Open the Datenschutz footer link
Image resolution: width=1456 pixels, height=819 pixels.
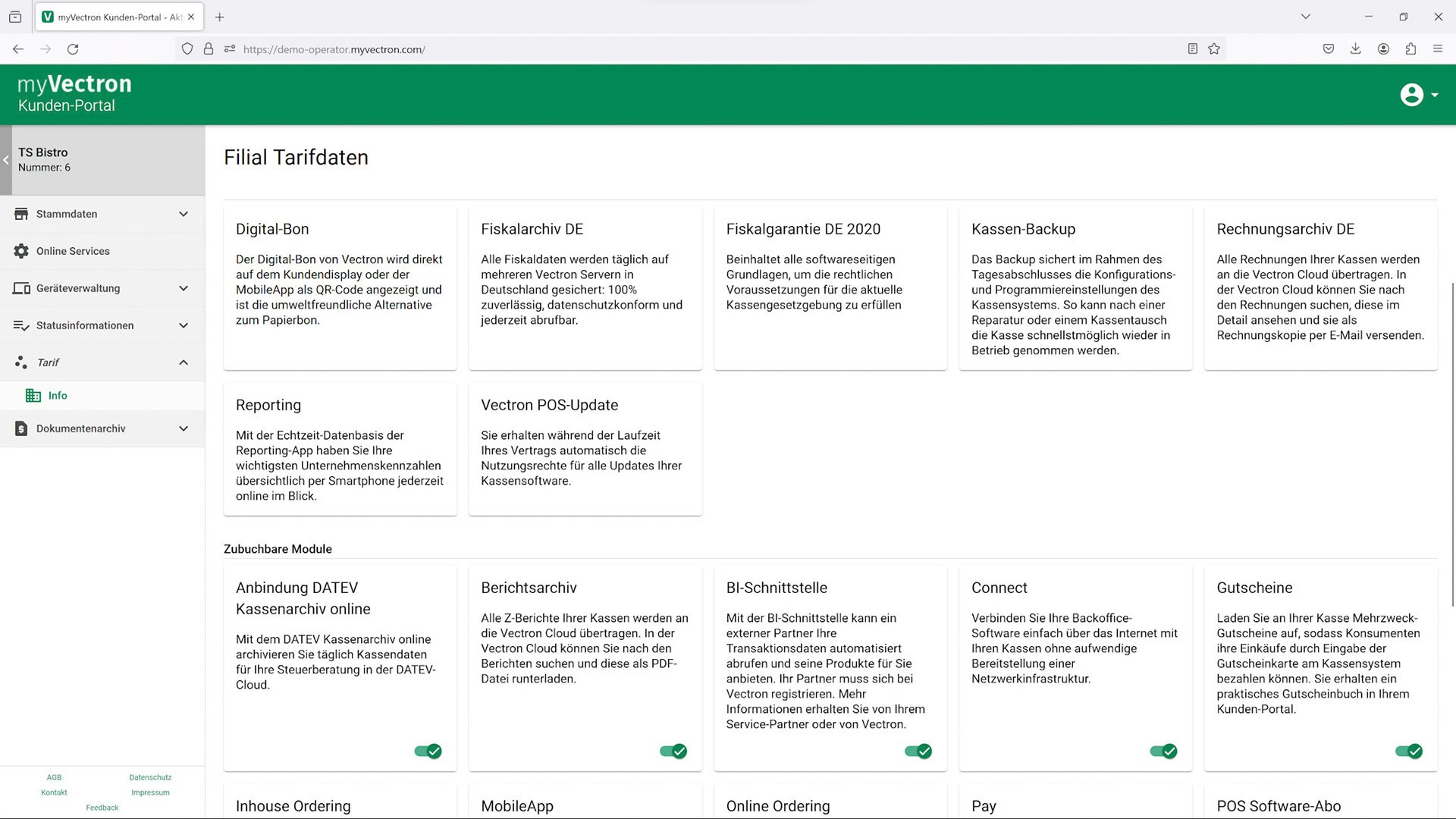pos(150,777)
